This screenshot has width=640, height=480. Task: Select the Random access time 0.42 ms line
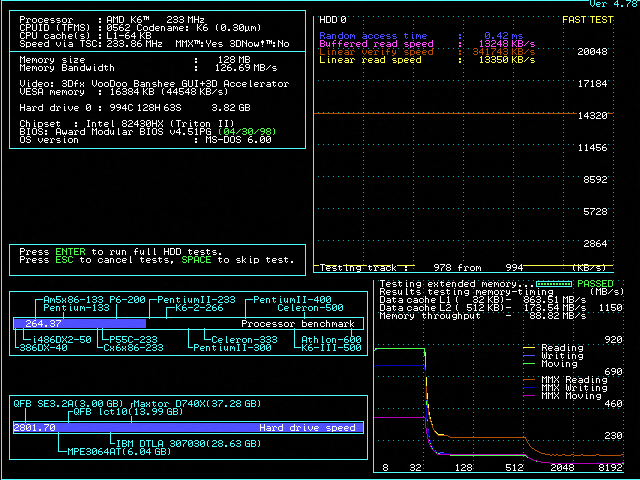click(421, 36)
